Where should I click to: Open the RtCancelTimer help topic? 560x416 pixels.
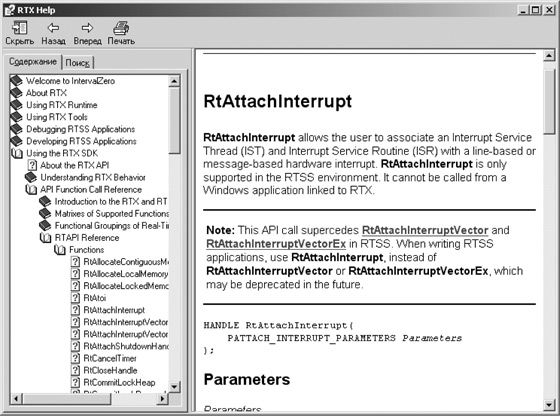(x=110, y=358)
